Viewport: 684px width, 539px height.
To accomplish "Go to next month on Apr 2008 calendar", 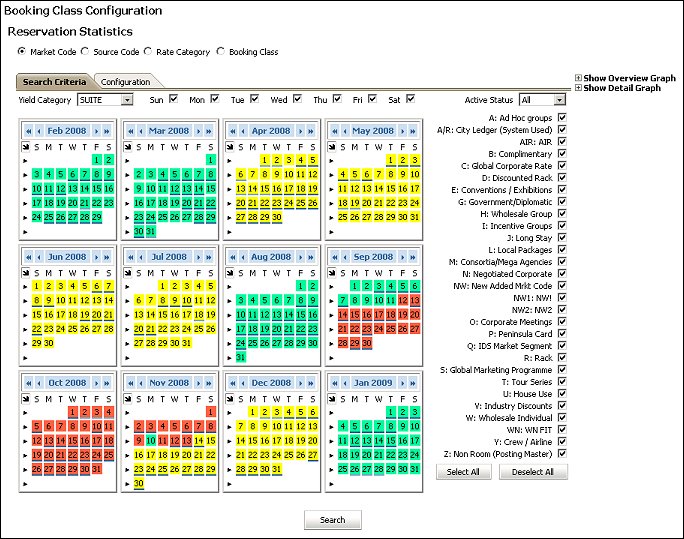I will coord(298,131).
